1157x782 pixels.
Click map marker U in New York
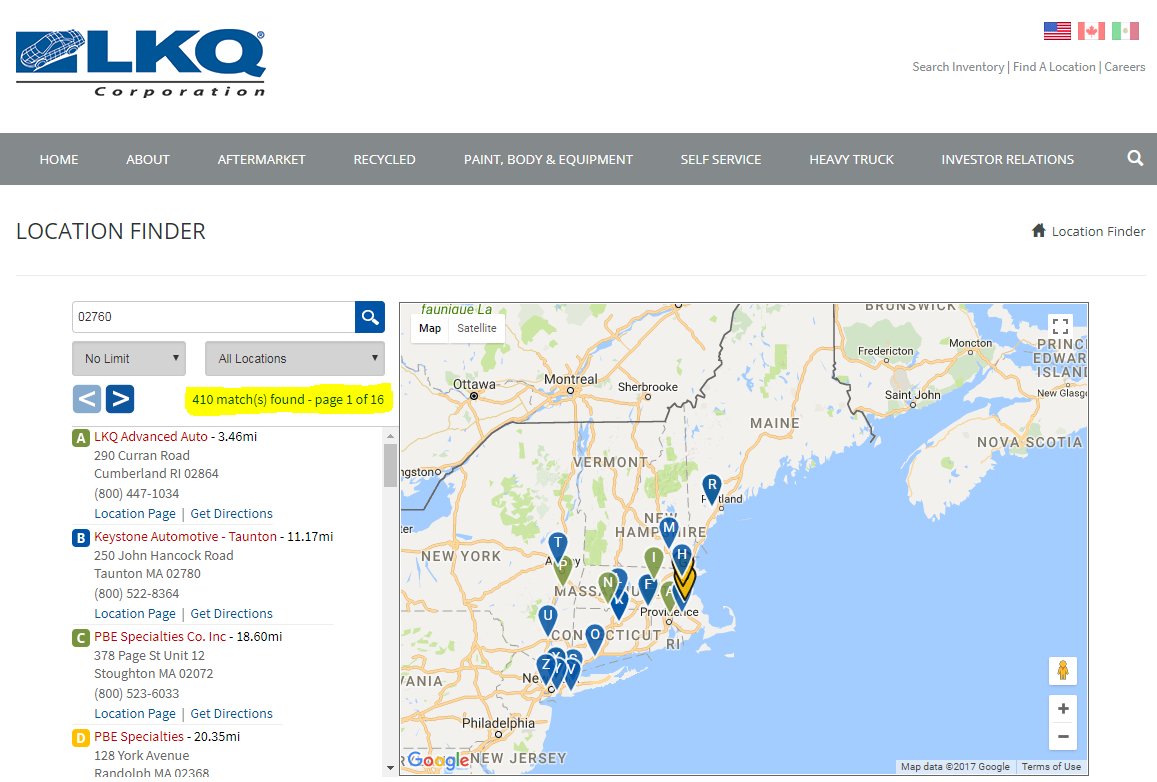tap(548, 619)
